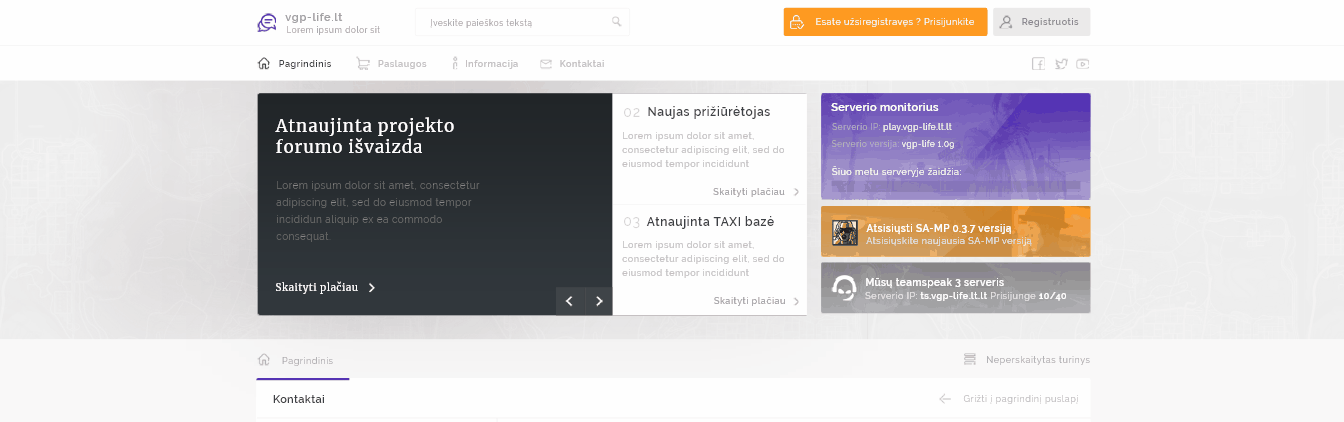Click the breadcrumb home icon
The image size is (1344, 422).
[x=264, y=359]
